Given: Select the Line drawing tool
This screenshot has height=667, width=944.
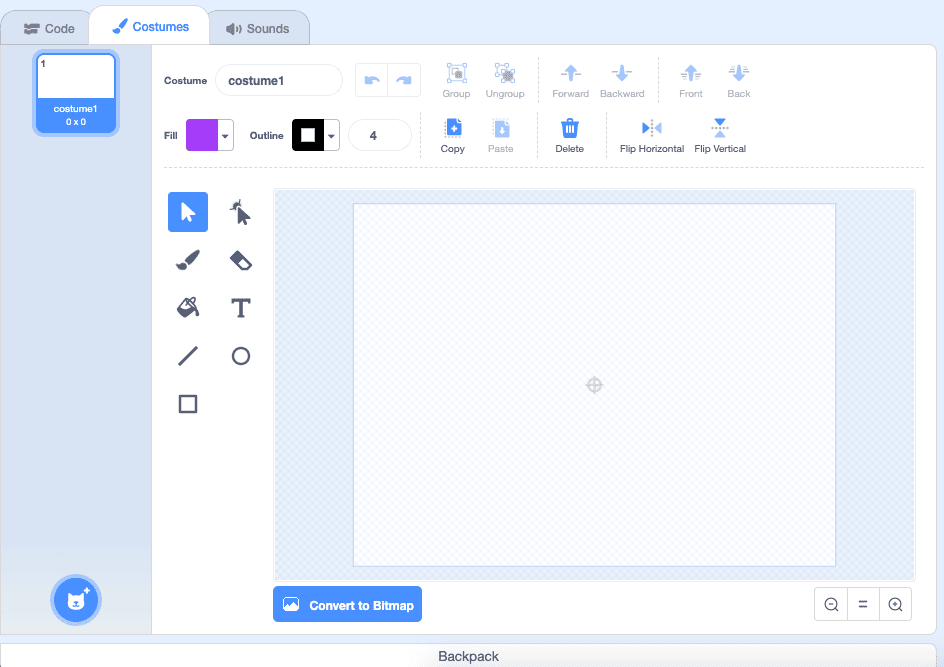Looking at the screenshot, I should pyautogui.click(x=188, y=356).
